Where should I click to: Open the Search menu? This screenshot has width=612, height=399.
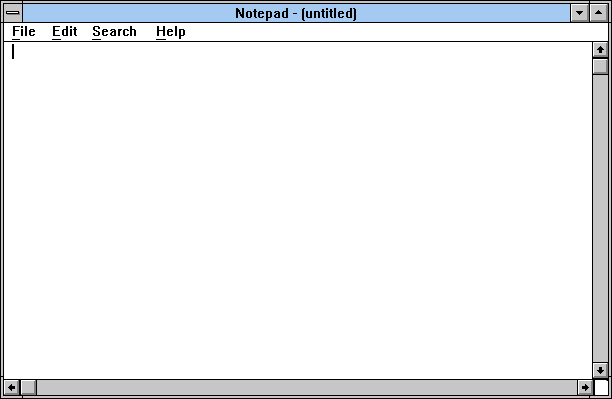[x=114, y=32]
